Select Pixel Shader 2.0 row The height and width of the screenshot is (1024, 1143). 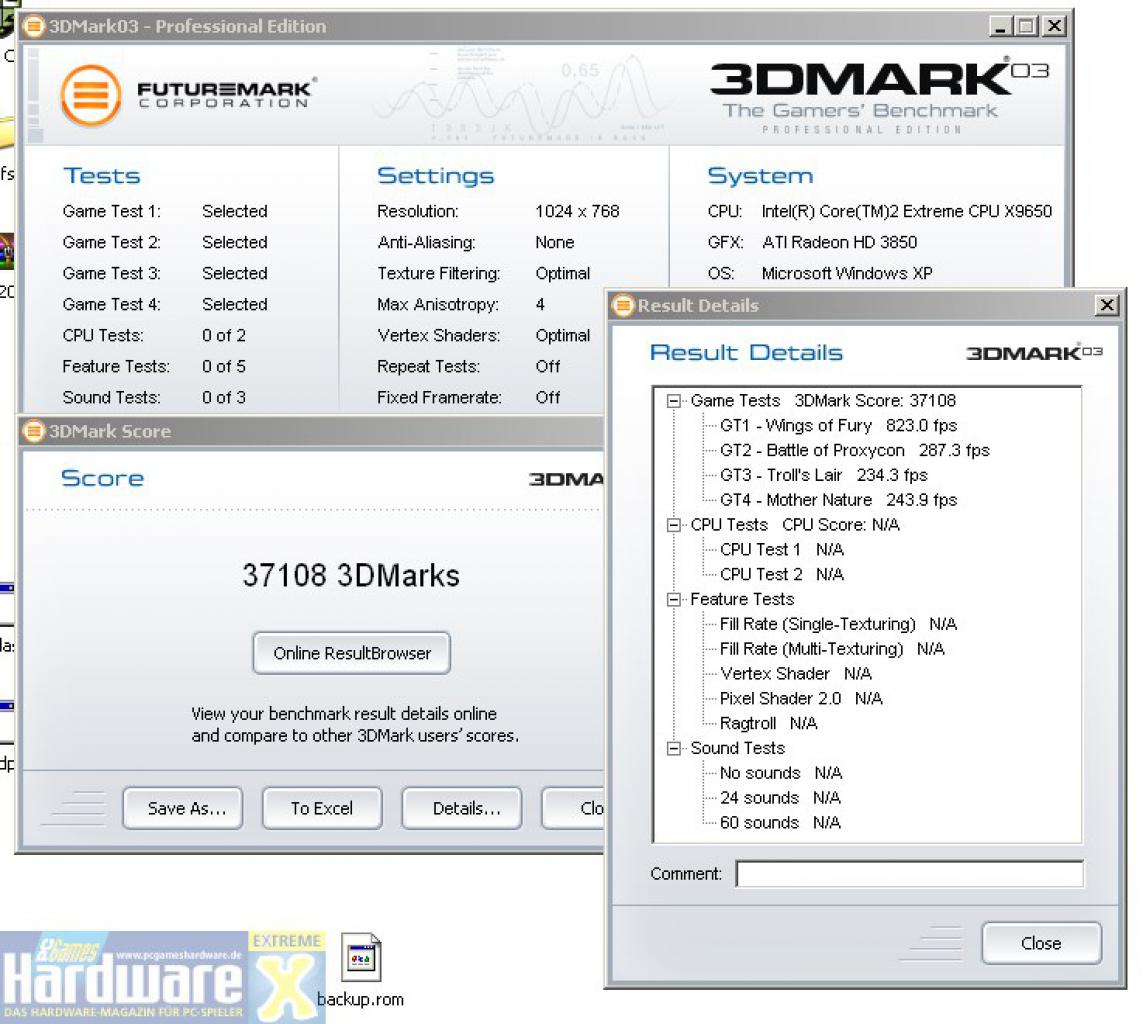pos(801,698)
